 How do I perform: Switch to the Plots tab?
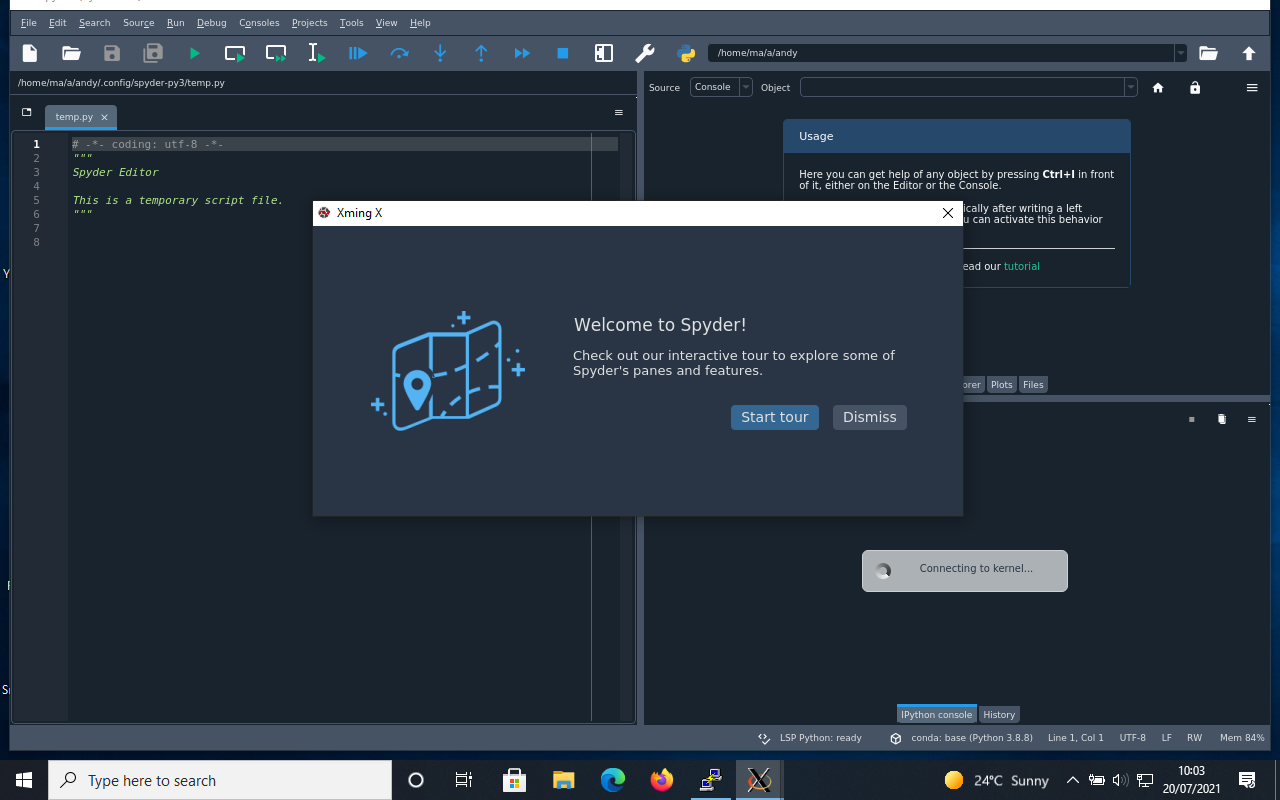point(1002,384)
